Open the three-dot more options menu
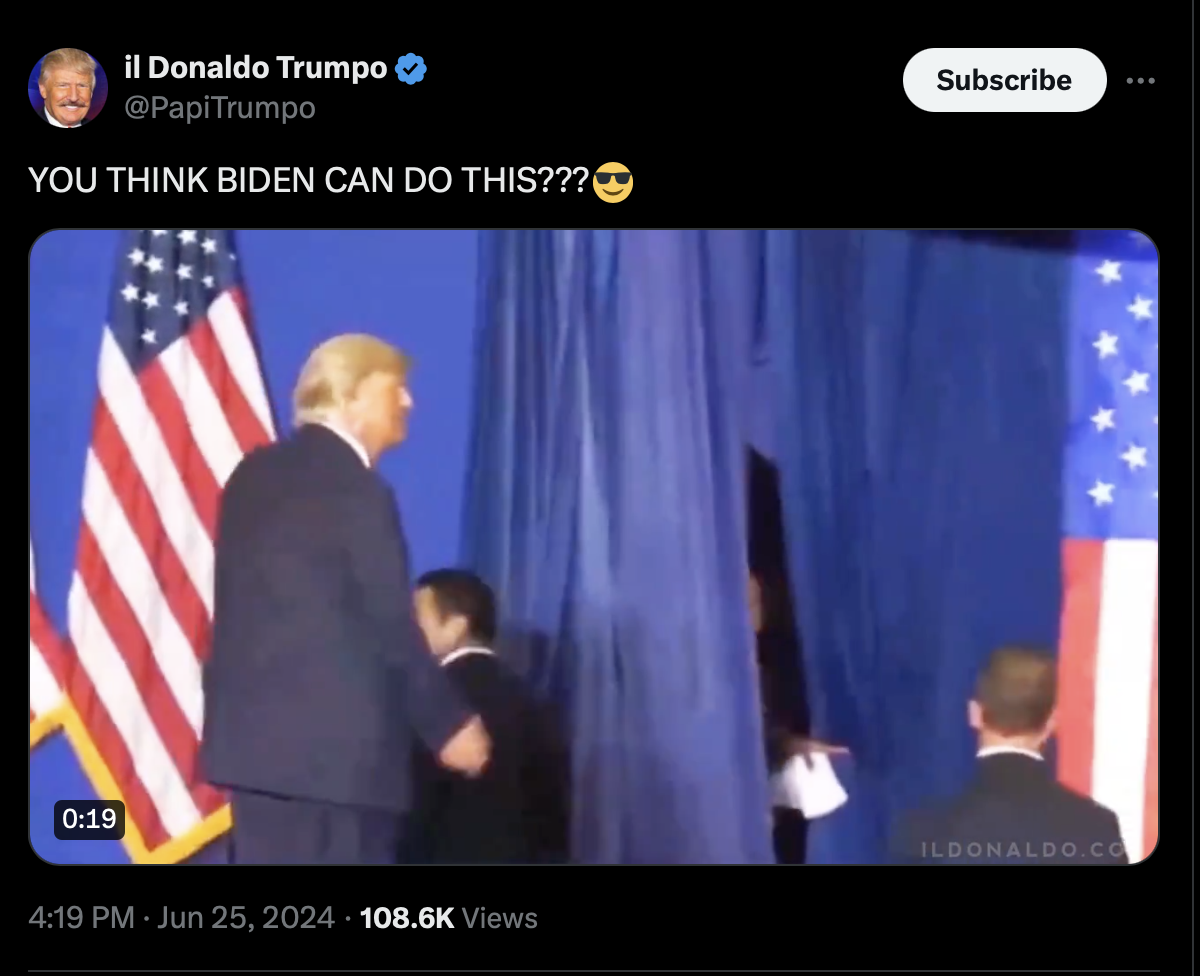This screenshot has height=976, width=1200. click(x=1140, y=80)
